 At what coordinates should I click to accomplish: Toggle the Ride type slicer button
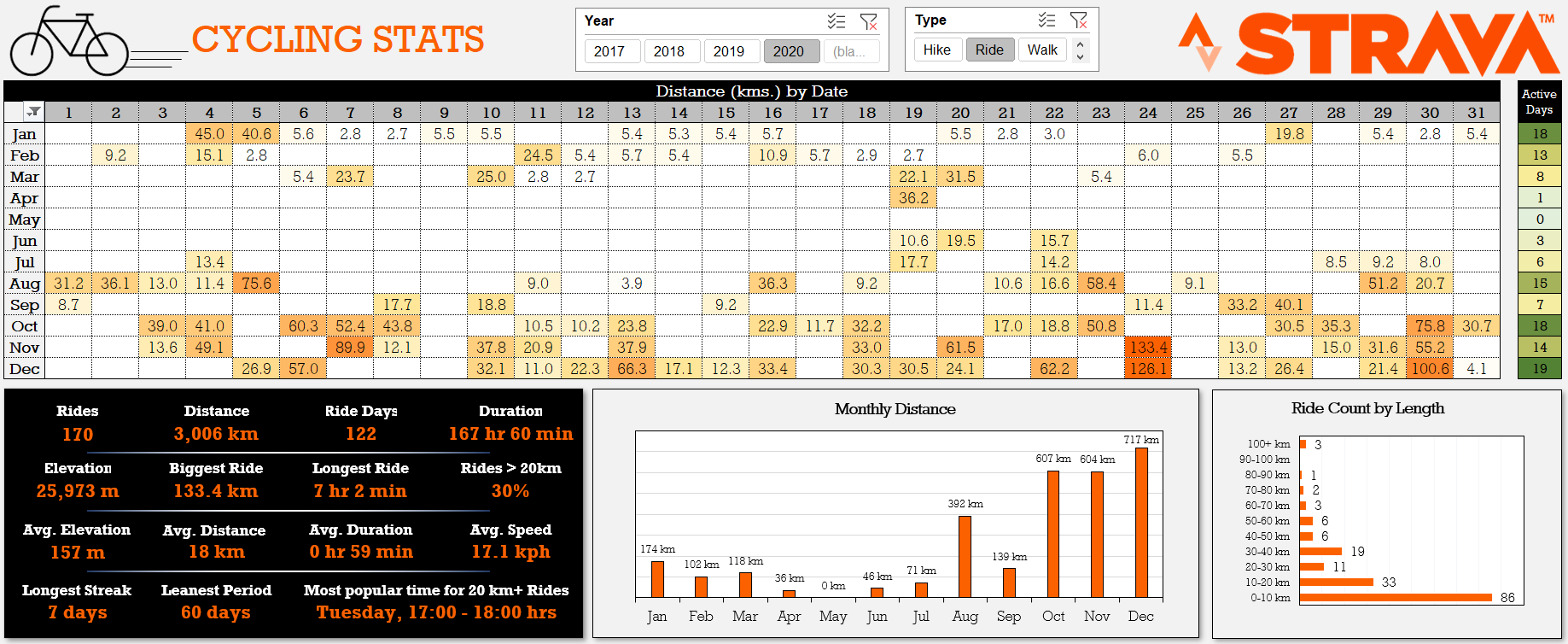[x=990, y=50]
